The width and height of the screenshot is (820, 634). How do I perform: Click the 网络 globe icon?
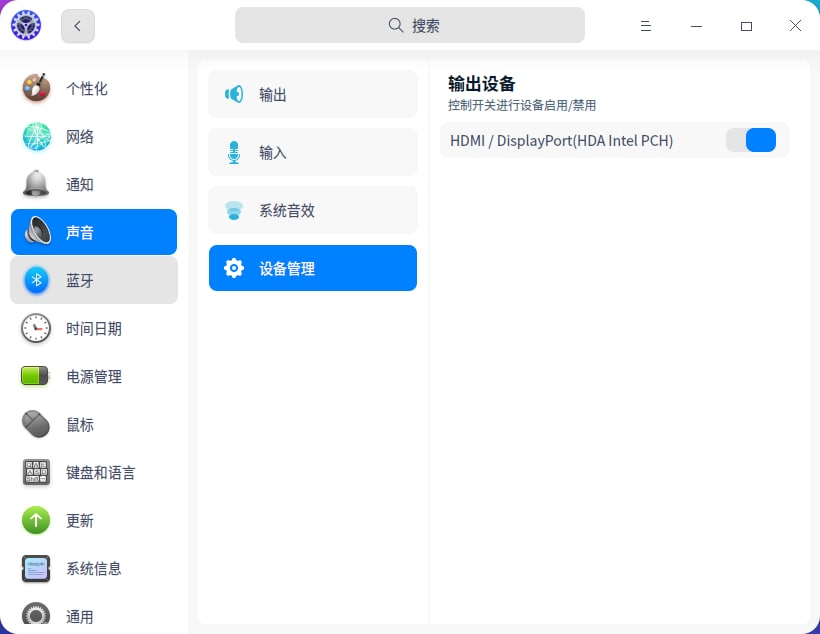[36, 136]
